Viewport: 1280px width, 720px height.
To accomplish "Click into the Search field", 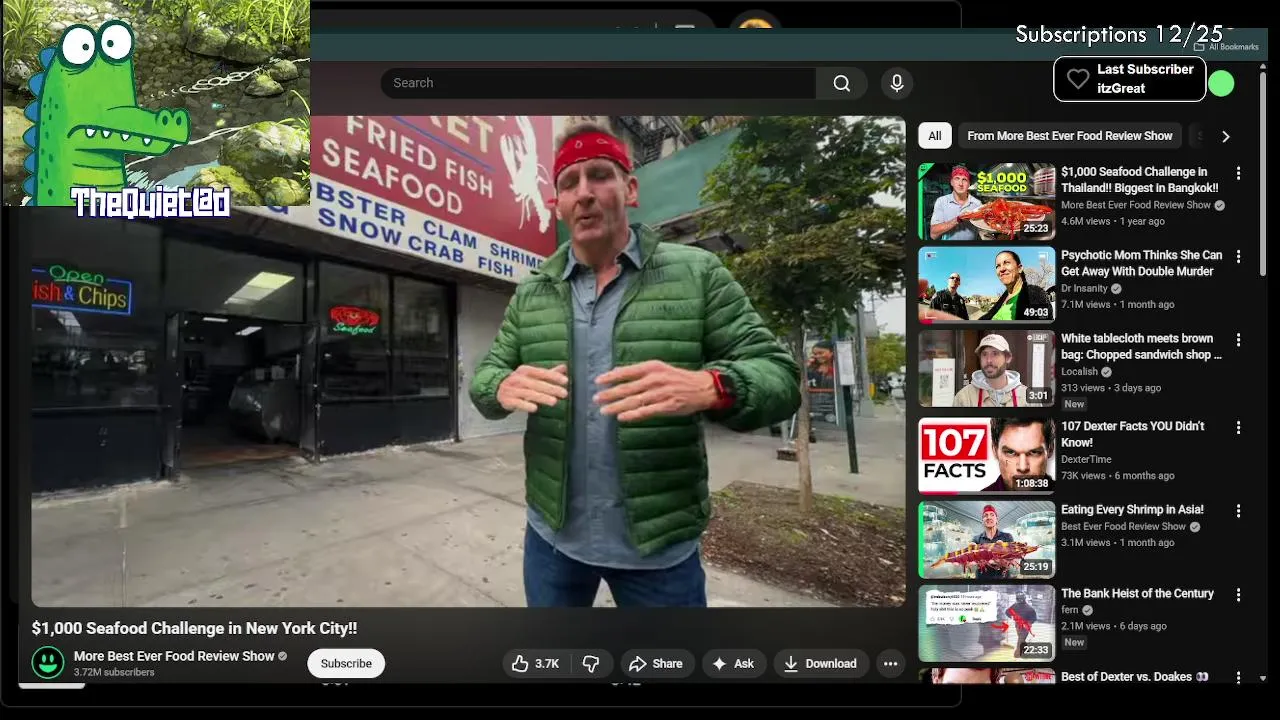I will tap(598, 83).
